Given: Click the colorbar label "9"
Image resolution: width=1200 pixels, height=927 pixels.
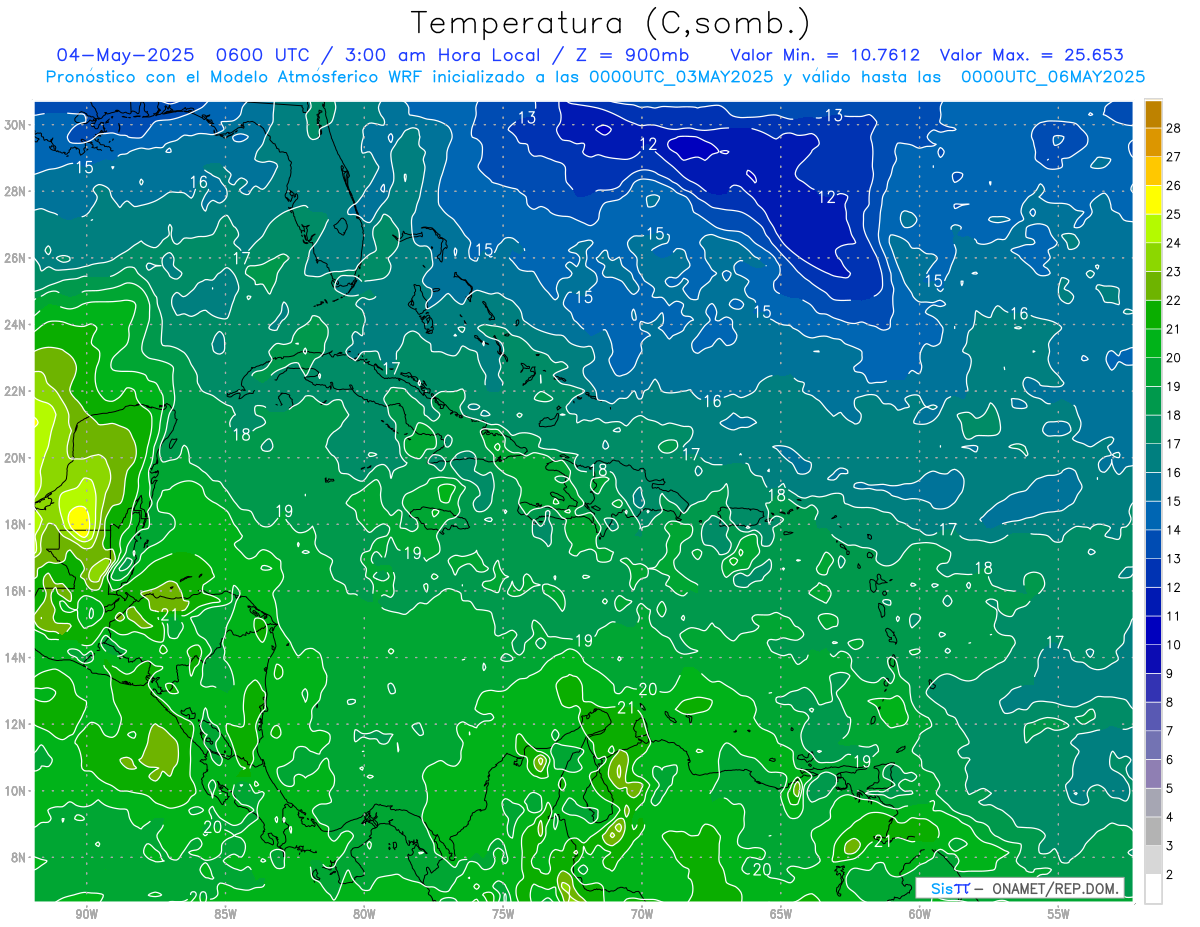Looking at the screenshot, I should [1170, 674].
